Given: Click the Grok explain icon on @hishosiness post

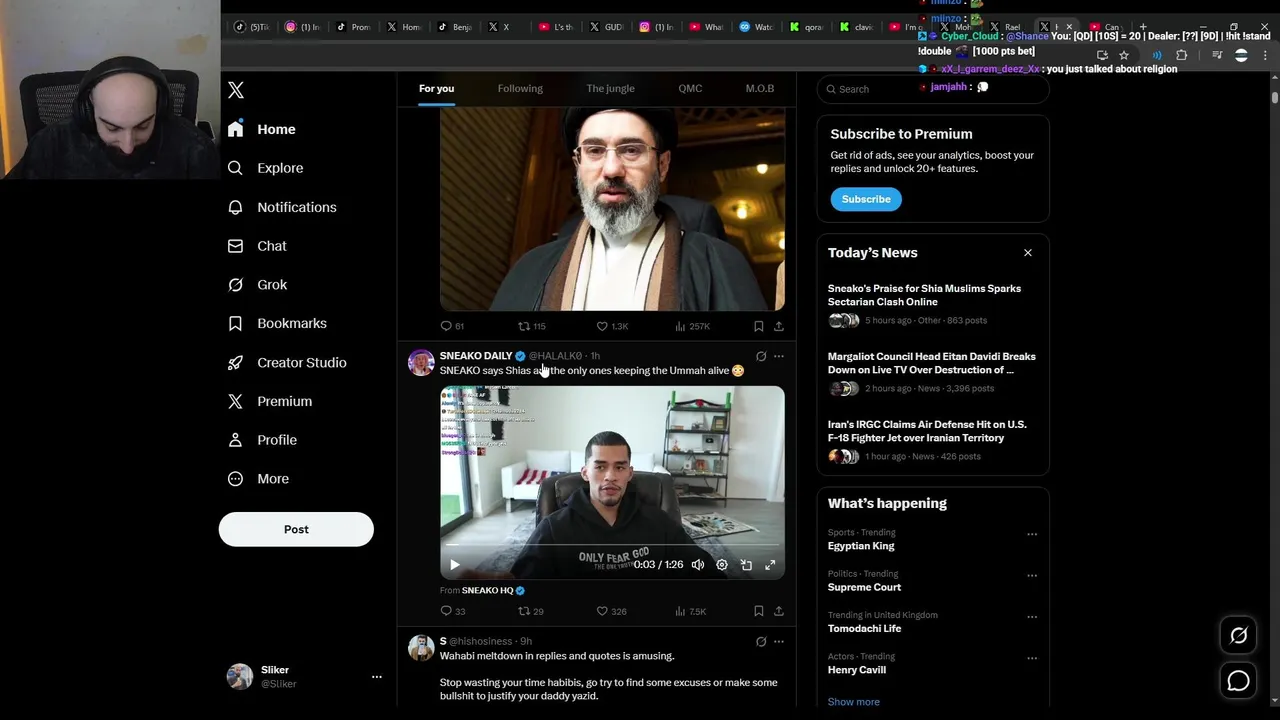Looking at the screenshot, I should pyautogui.click(x=761, y=641).
